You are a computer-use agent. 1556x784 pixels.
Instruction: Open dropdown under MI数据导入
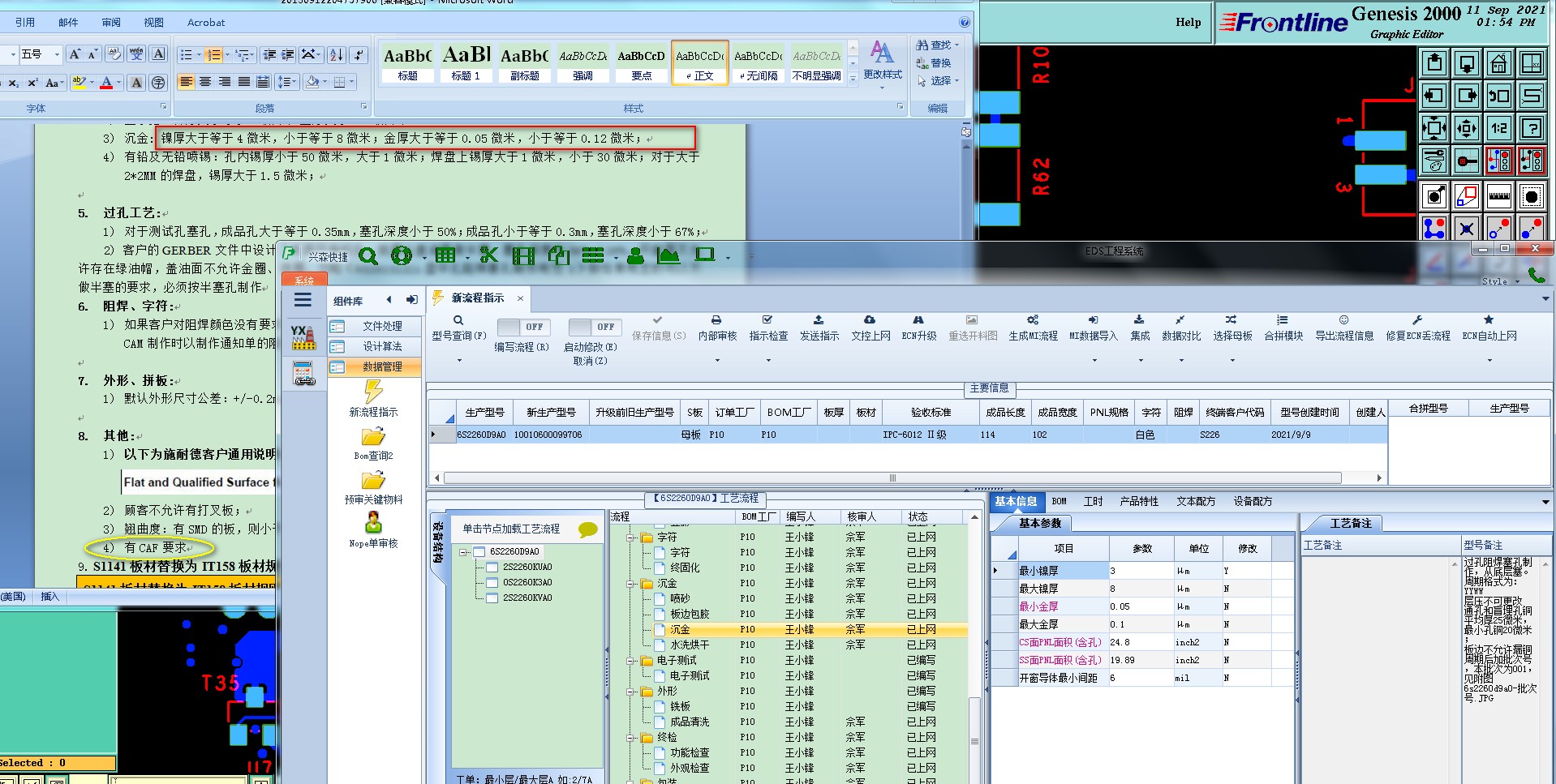(x=1094, y=360)
